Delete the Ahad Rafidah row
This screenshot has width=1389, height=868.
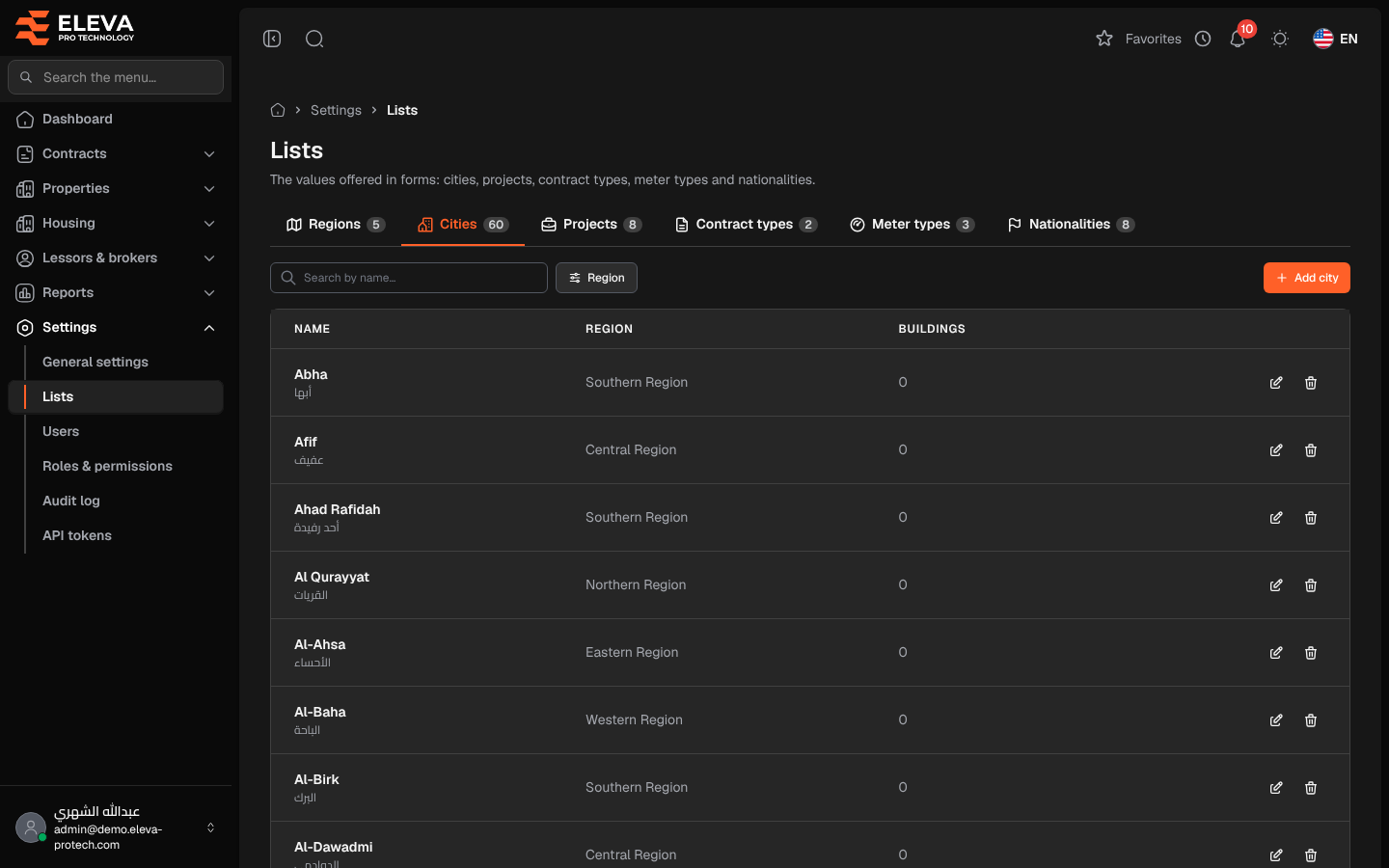coord(1311,518)
